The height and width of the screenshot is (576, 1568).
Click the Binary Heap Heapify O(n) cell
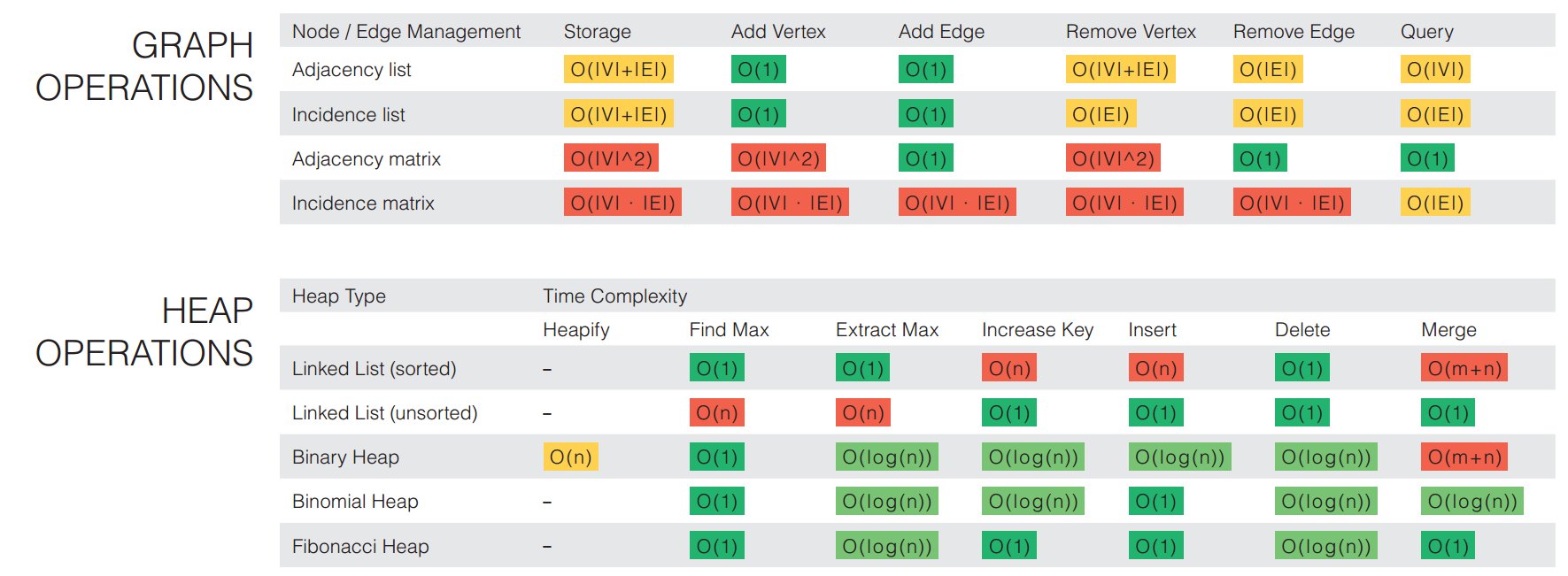click(570, 457)
